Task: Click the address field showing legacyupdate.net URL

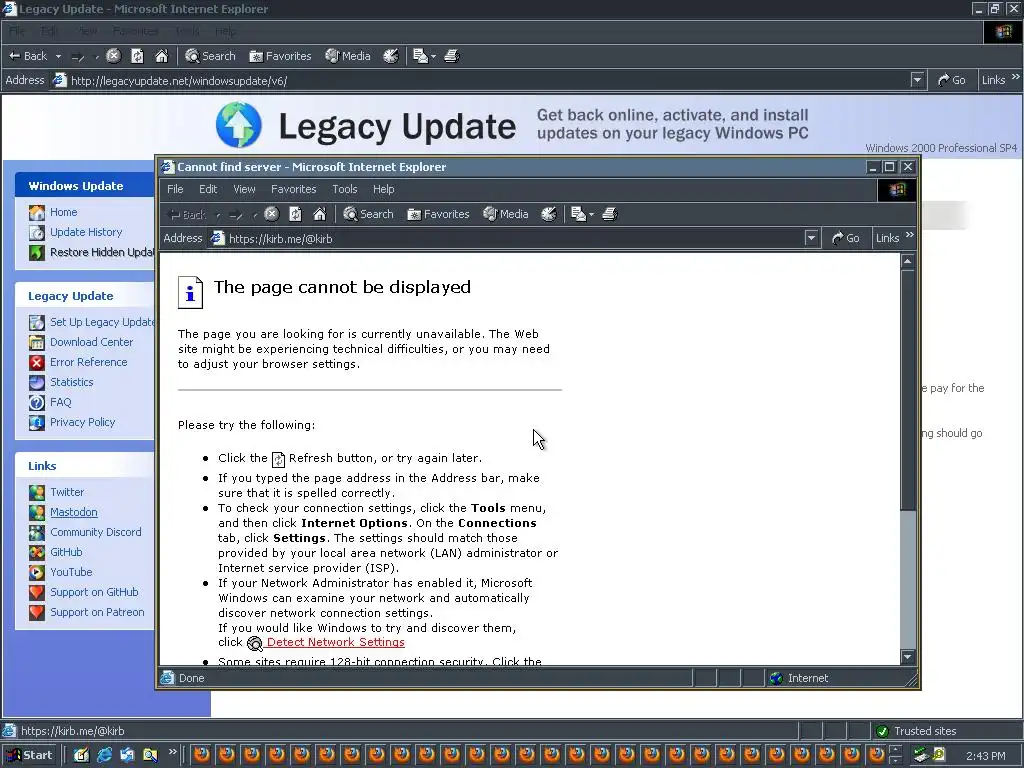Action: [x=480, y=80]
